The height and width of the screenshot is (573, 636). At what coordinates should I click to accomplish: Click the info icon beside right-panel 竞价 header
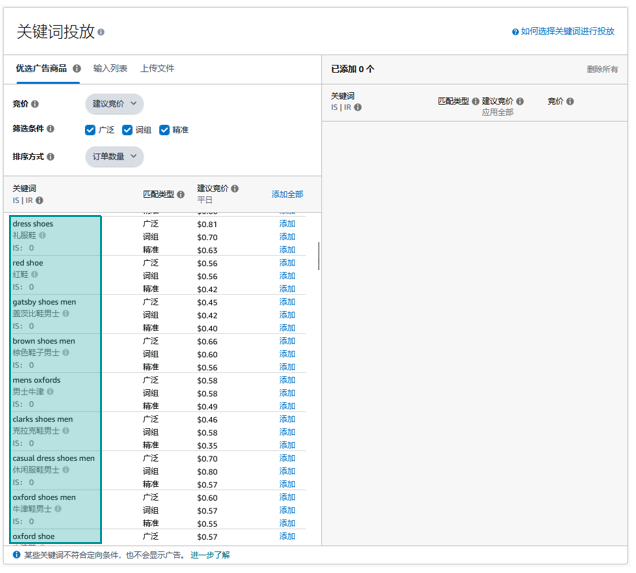click(x=570, y=101)
